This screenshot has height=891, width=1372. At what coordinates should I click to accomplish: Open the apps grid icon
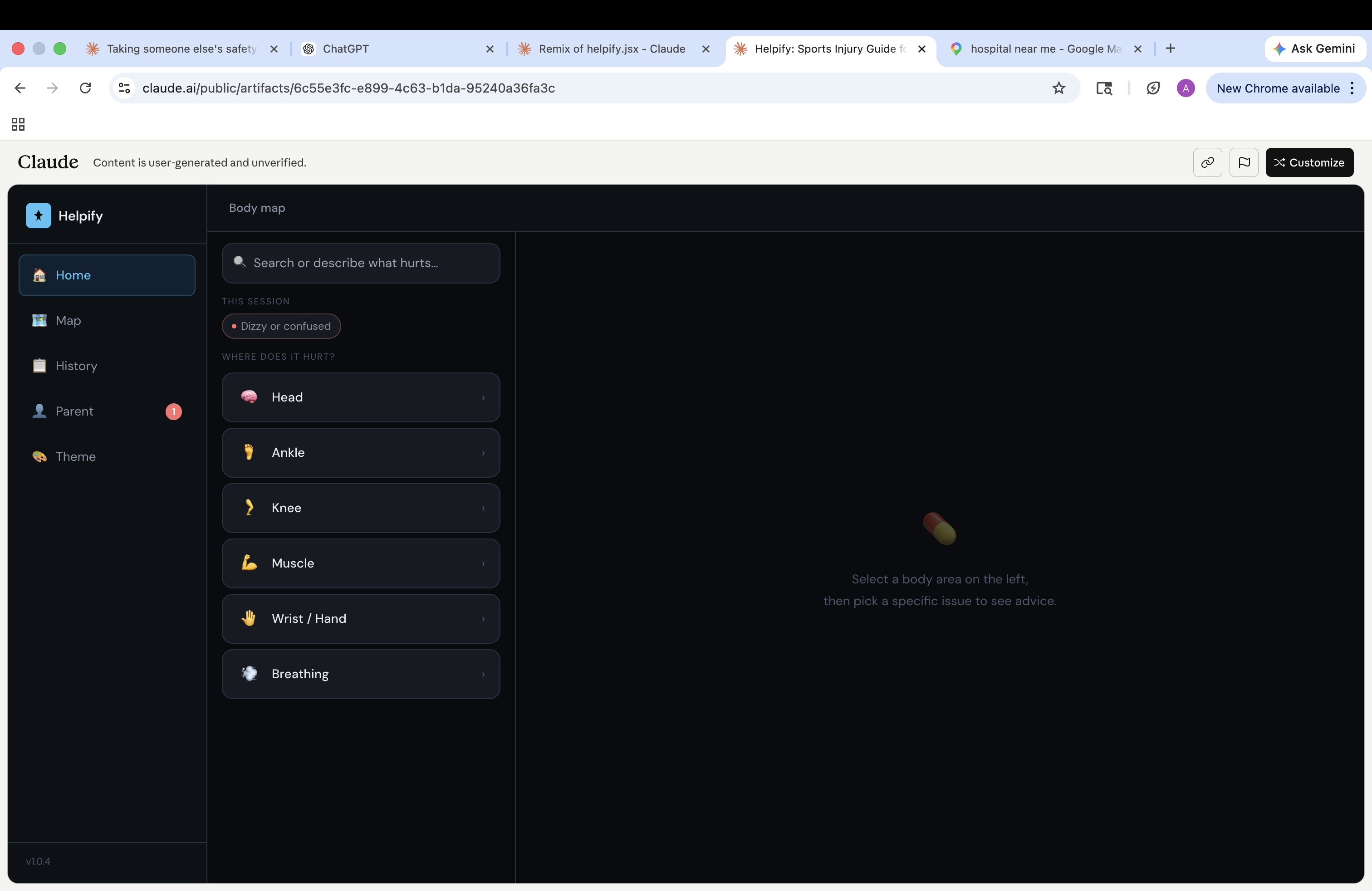click(18, 124)
